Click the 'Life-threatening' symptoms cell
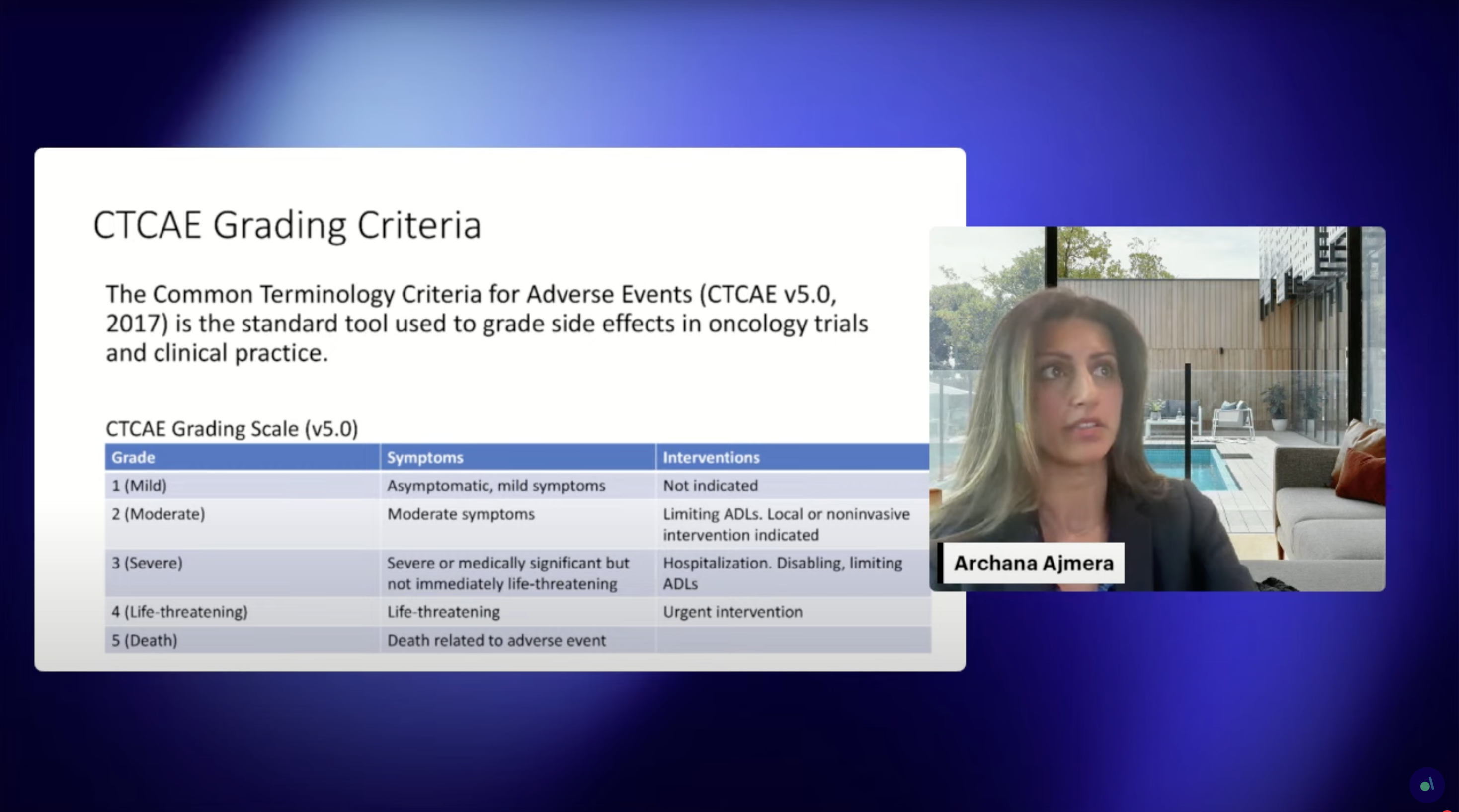 click(x=518, y=612)
